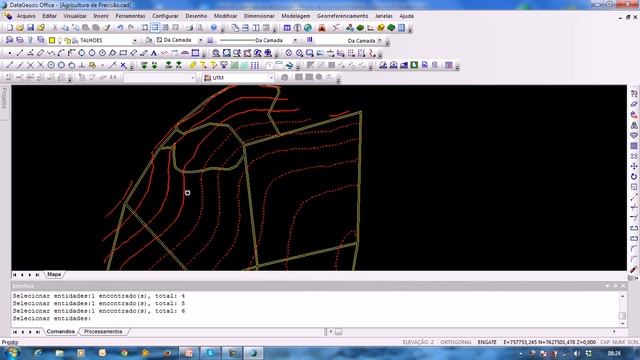The image size is (640, 360).
Task: Open the Arquivo menu
Action: (26, 16)
